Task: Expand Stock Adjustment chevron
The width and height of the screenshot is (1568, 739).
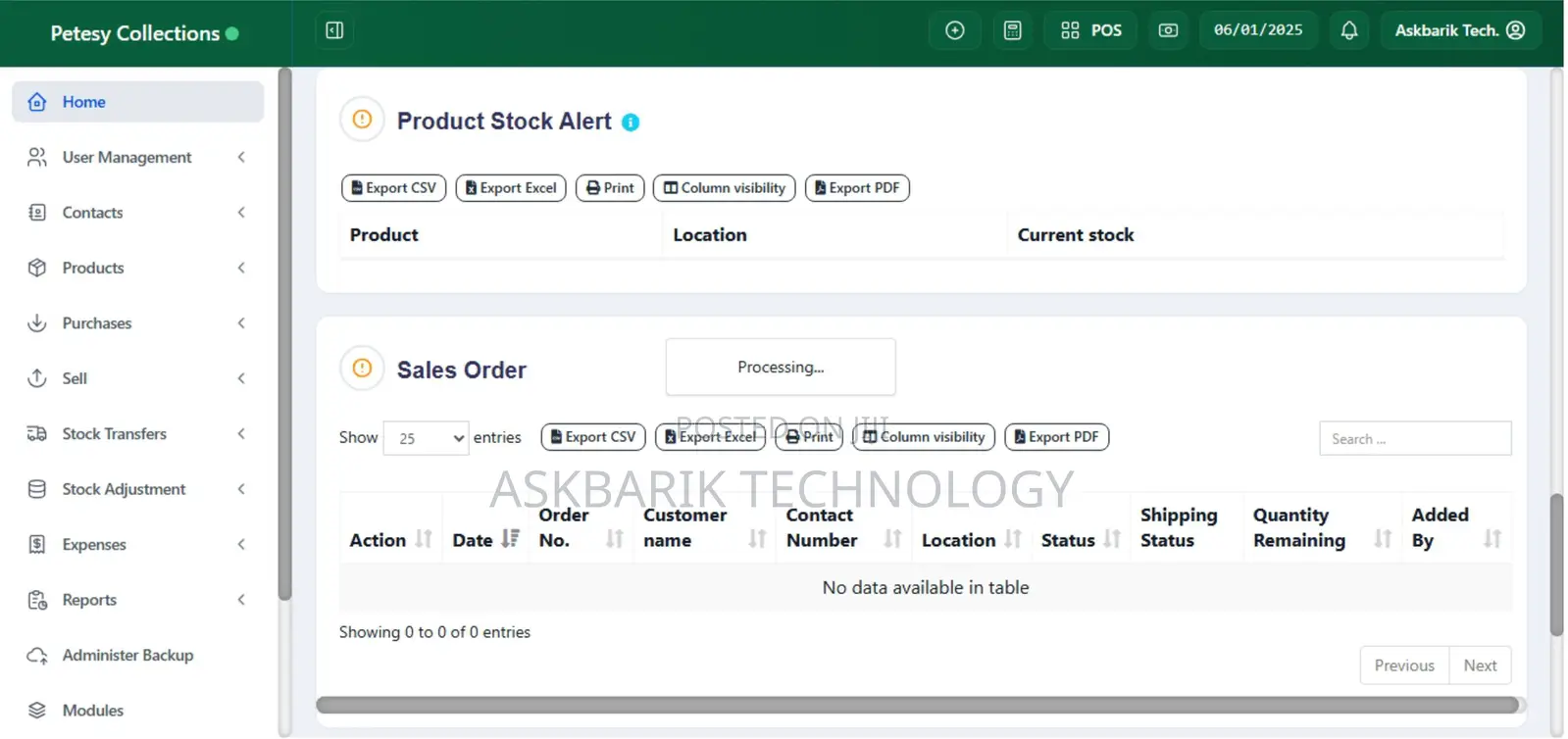Action: click(241, 489)
